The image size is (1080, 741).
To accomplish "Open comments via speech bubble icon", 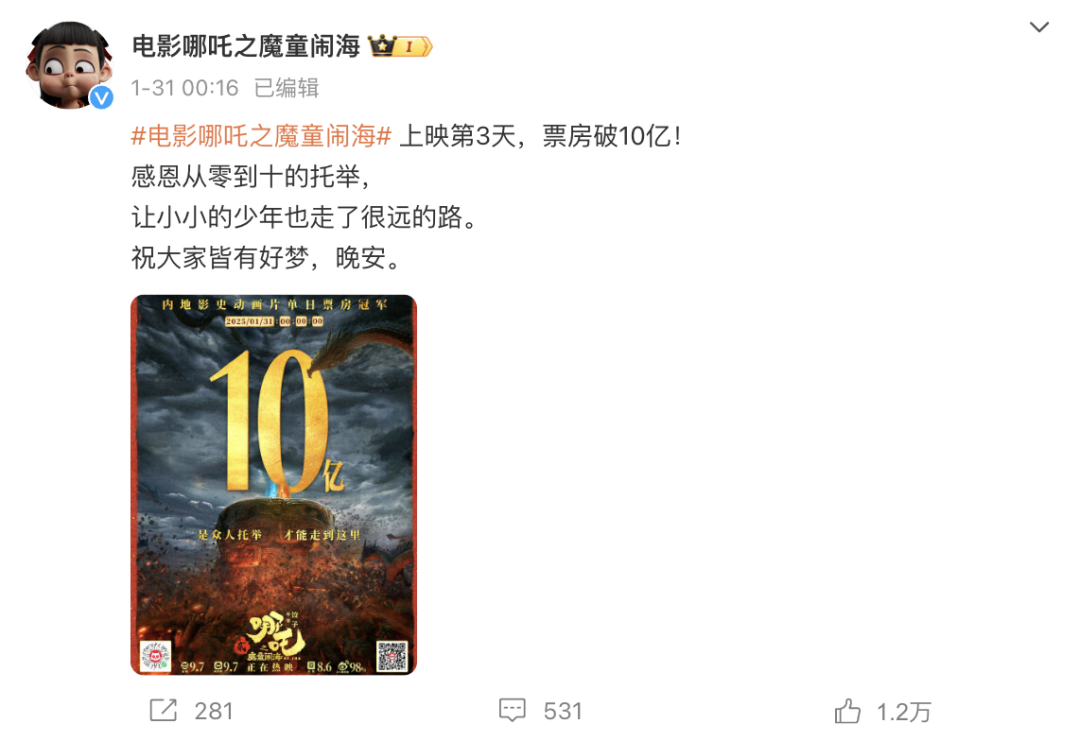I will tap(512, 710).
